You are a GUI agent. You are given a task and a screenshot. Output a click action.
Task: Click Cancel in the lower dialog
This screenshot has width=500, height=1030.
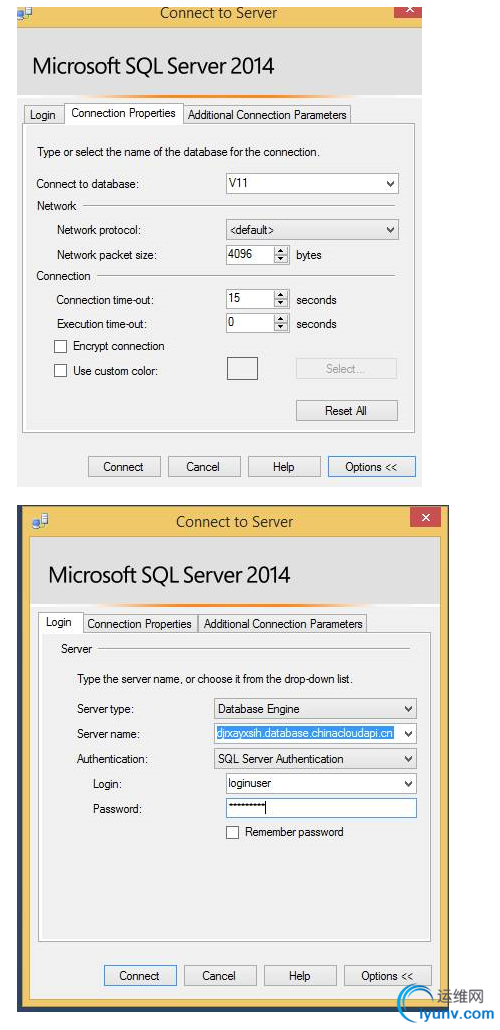pyautogui.click(x=219, y=975)
